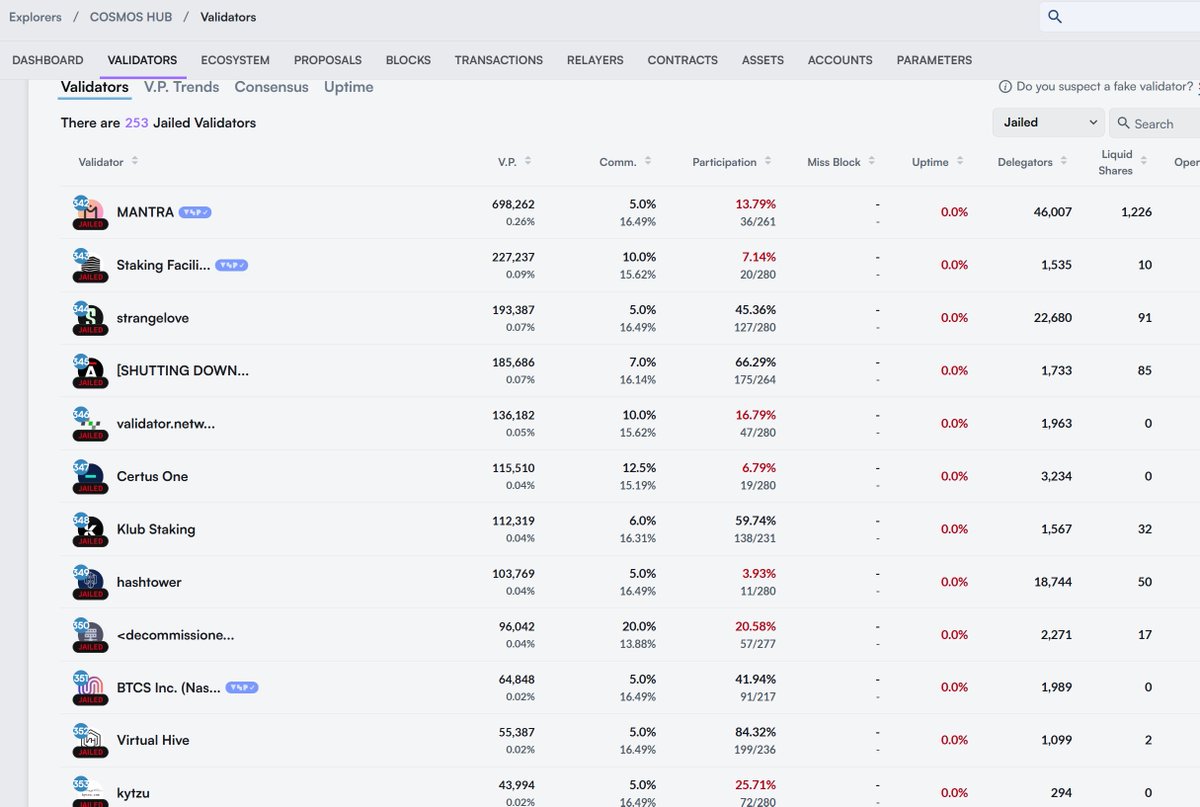Click the Staking Facilities validator avatar
The image size is (1200, 807).
(x=90, y=266)
